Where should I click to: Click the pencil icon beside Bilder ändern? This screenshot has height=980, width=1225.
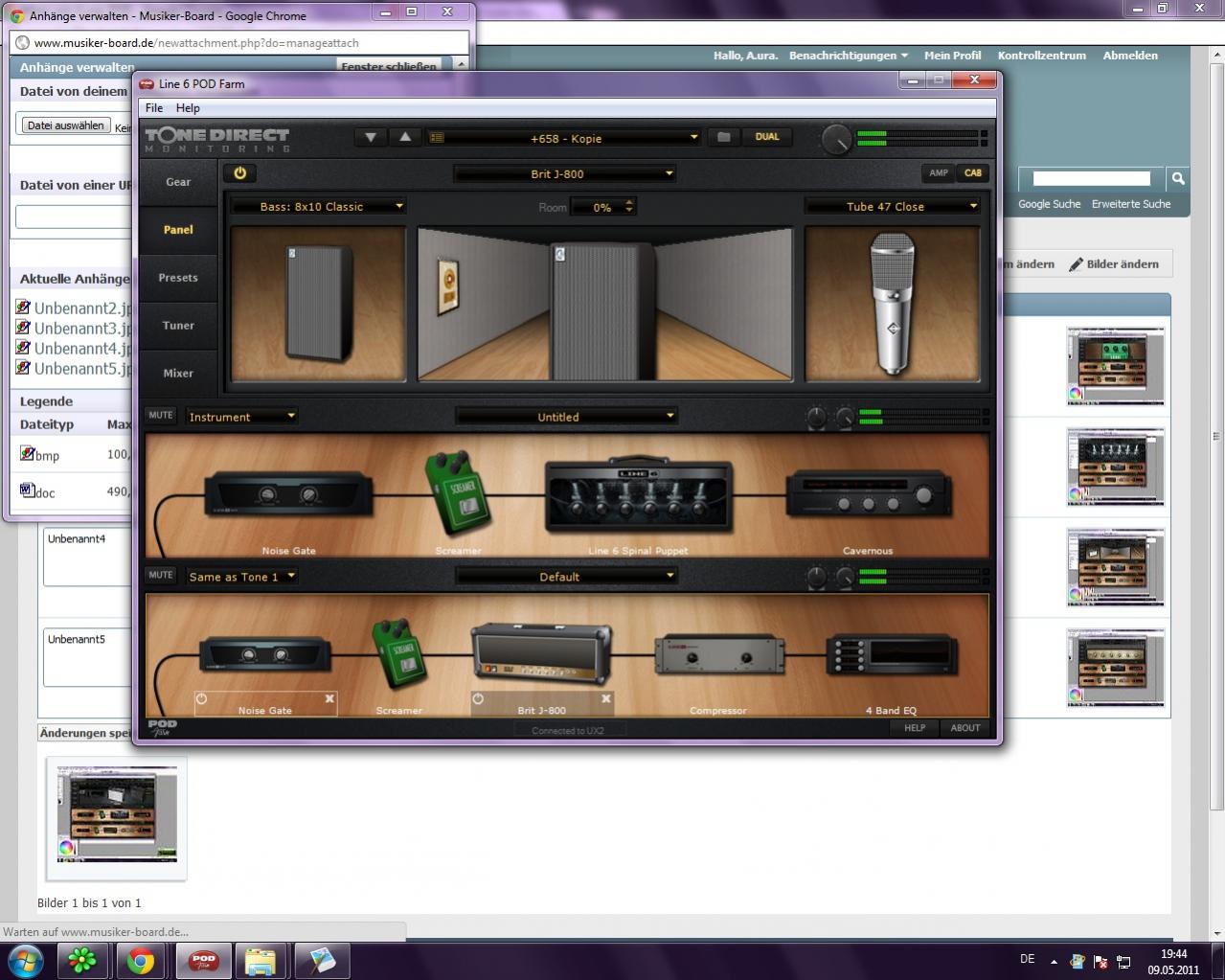(x=1076, y=264)
